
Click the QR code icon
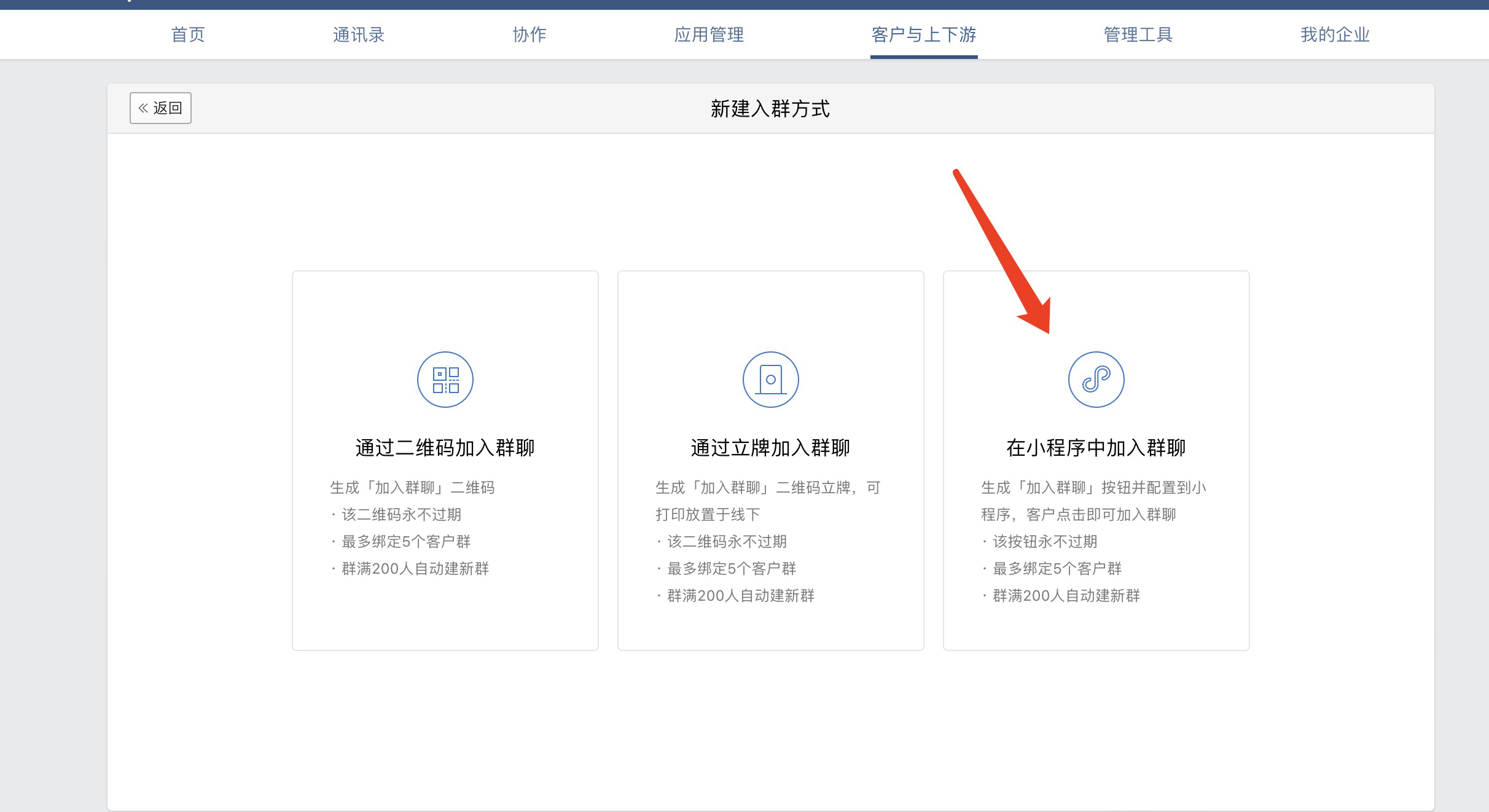[445, 380]
